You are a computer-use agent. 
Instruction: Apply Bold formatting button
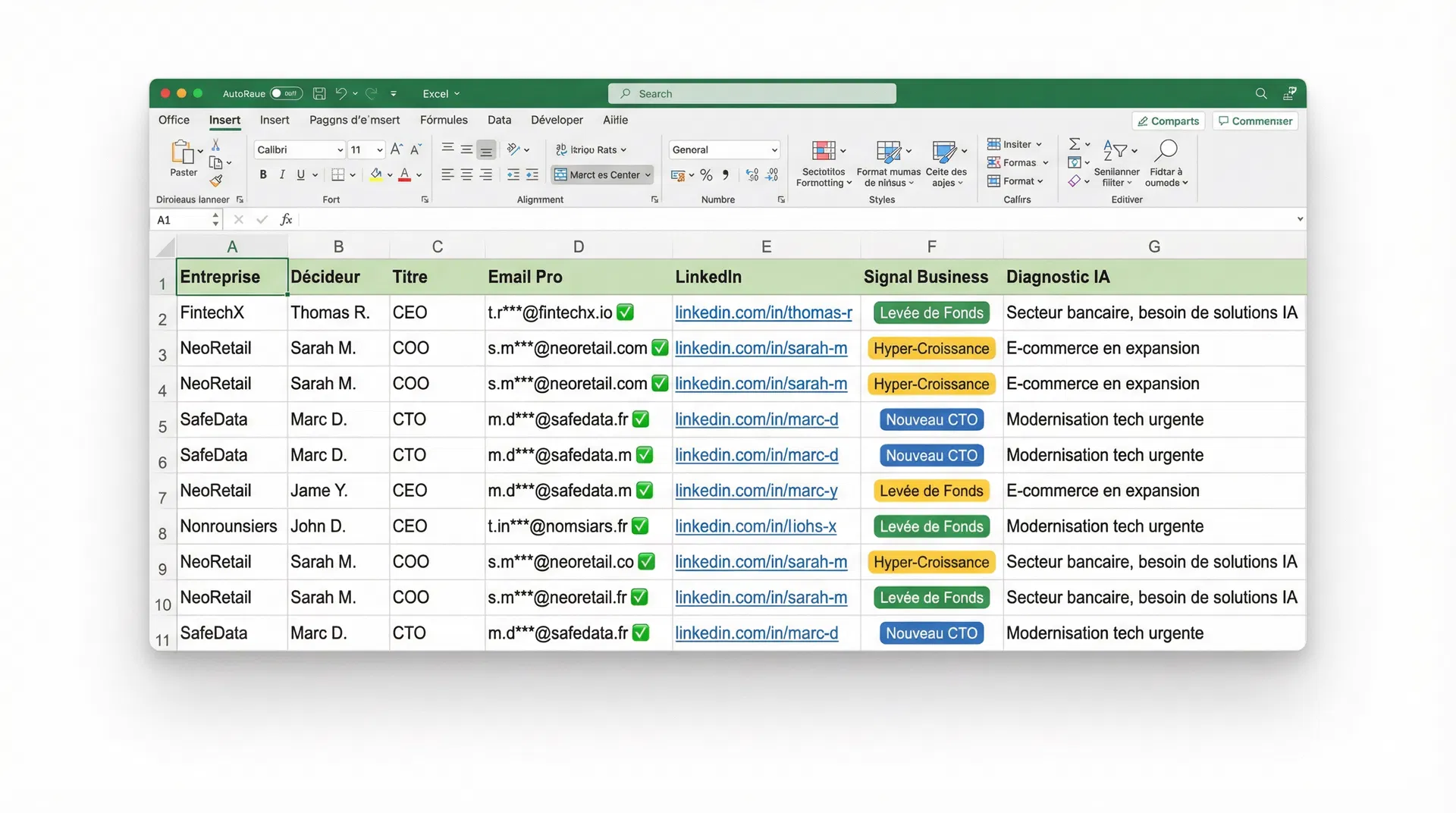(263, 175)
